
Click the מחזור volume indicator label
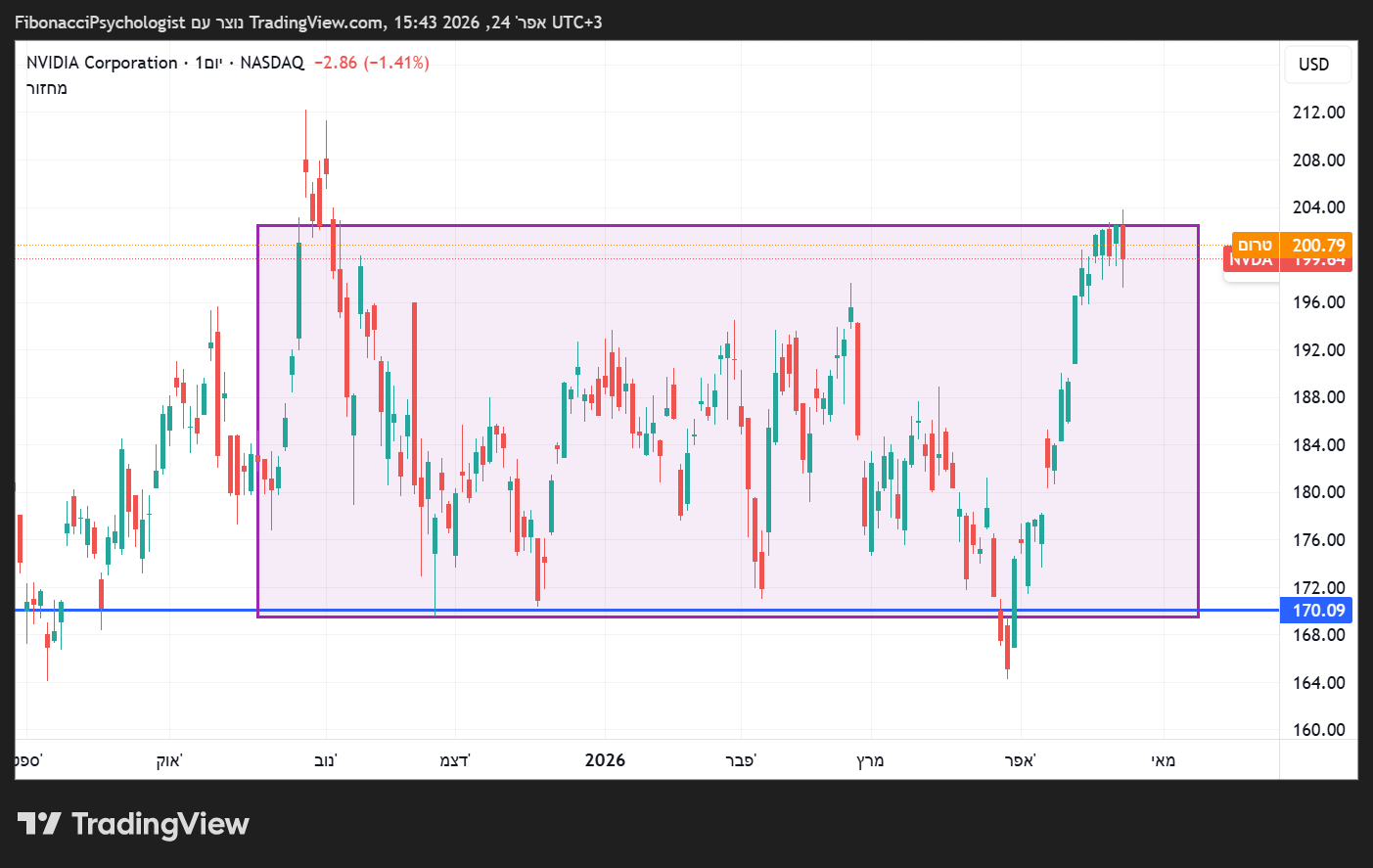tap(47, 88)
